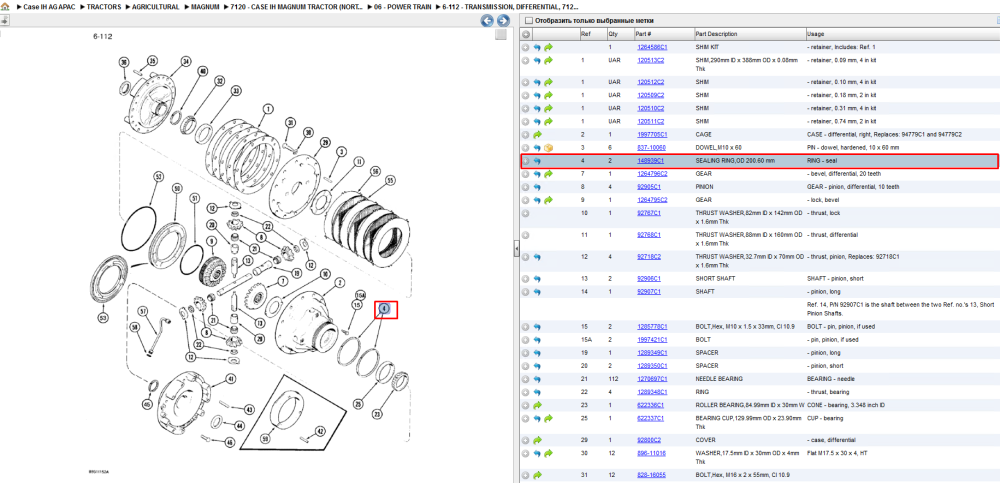Open part number link 1270697C1
1000x483 pixels.
tap(652, 379)
